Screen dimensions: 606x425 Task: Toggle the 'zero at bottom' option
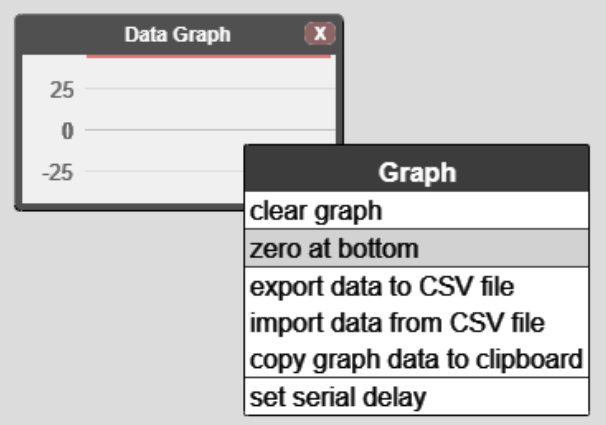[334, 249]
